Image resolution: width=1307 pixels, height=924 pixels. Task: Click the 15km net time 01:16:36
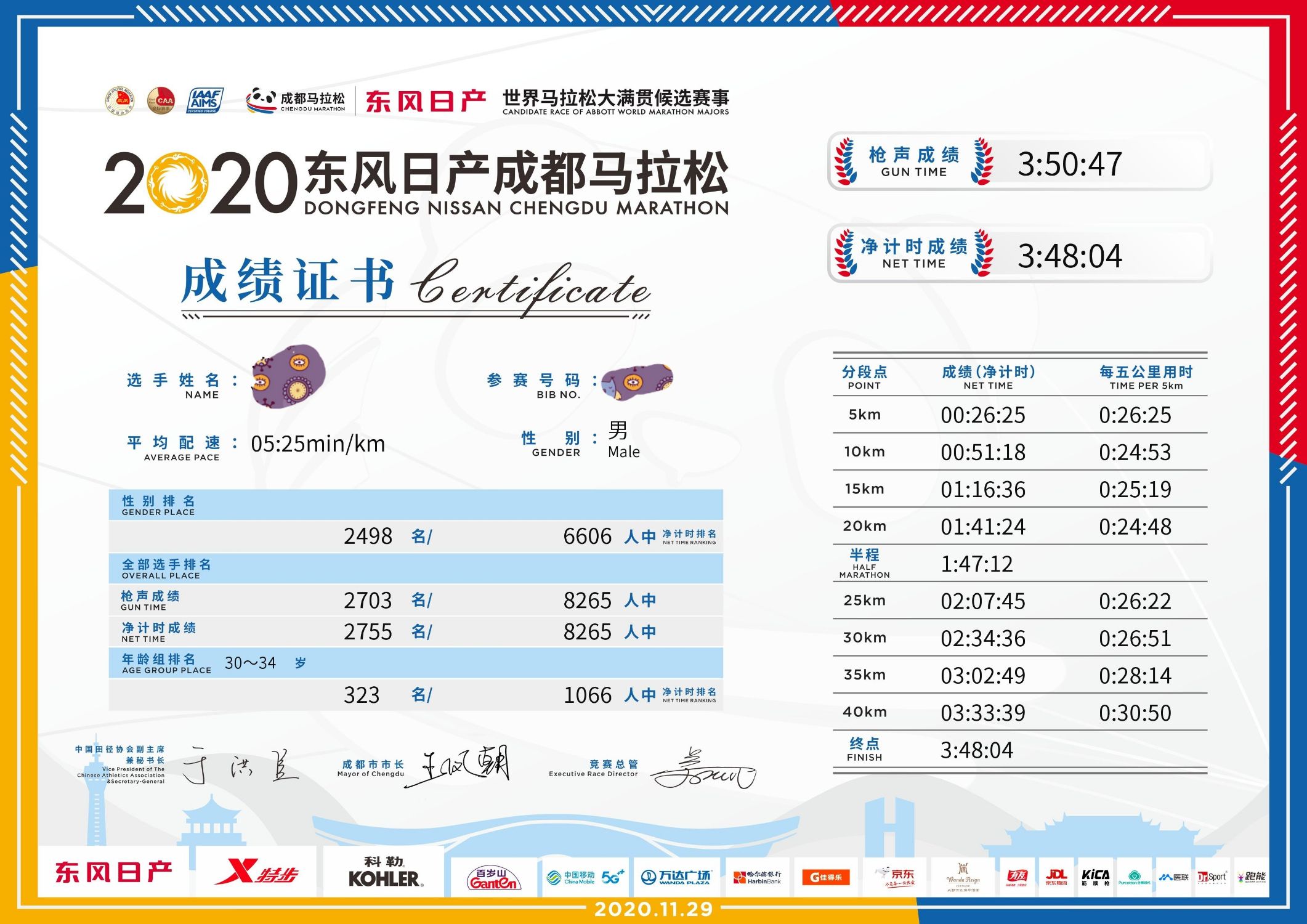click(x=983, y=490)
